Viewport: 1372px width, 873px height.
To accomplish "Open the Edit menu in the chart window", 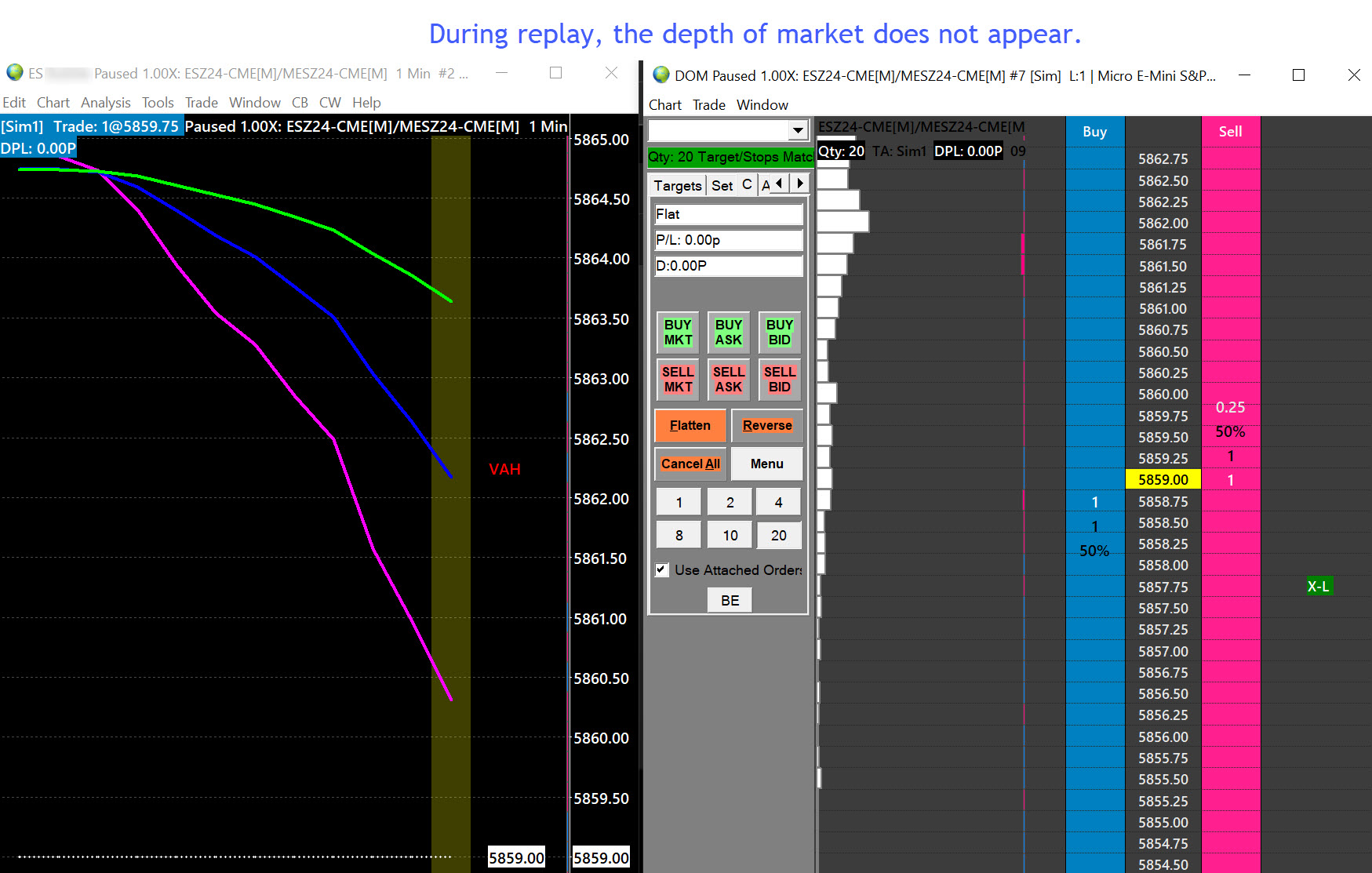I will coord(14,103).
